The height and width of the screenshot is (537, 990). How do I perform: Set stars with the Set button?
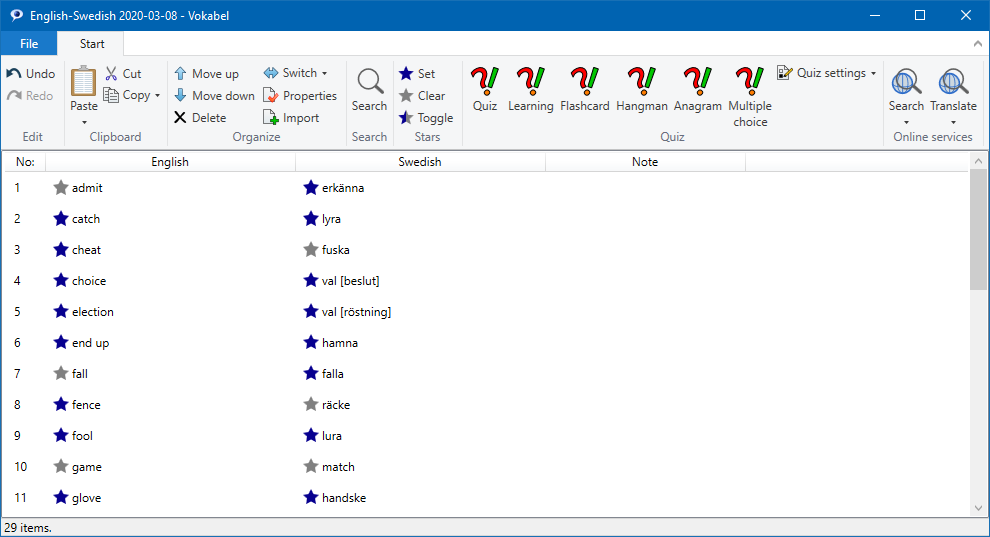click(417, 73)
